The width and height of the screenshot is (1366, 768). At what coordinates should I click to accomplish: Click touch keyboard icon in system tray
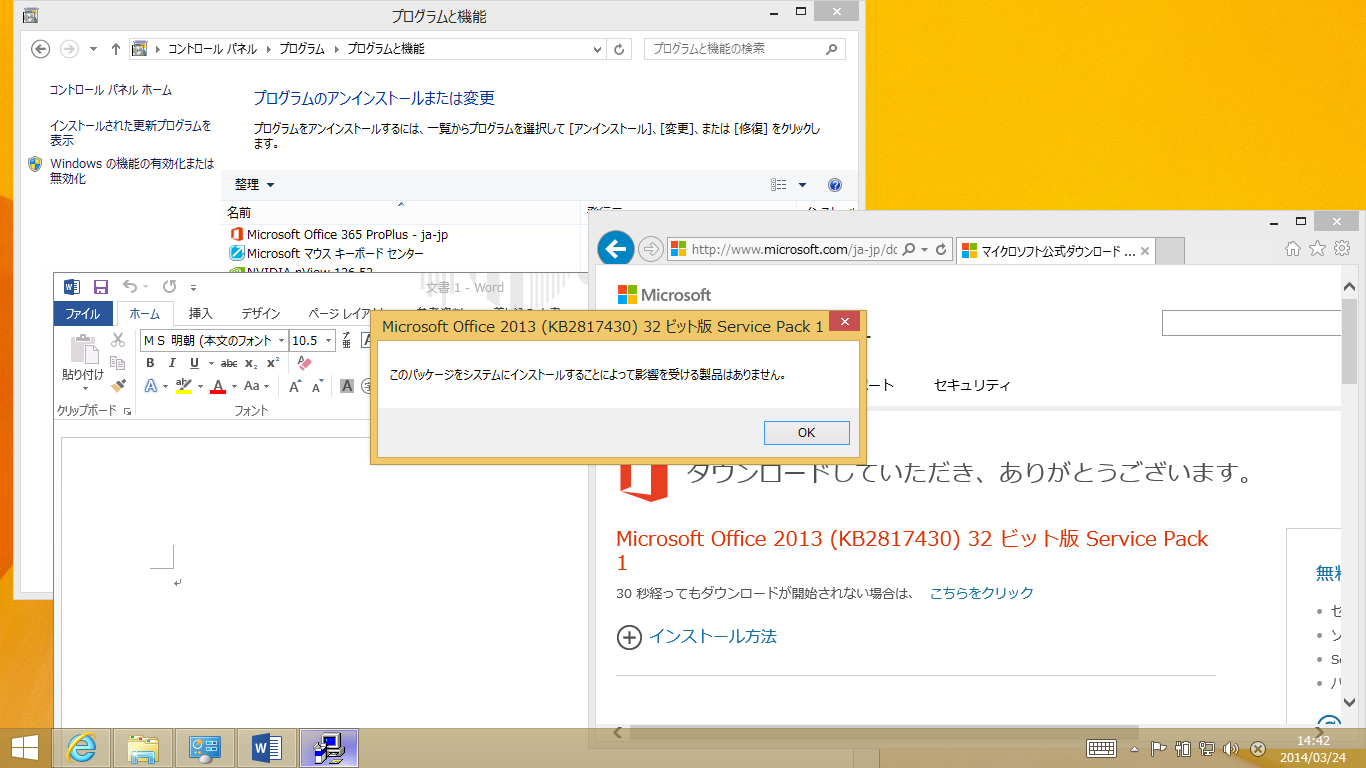point(1101,748)
